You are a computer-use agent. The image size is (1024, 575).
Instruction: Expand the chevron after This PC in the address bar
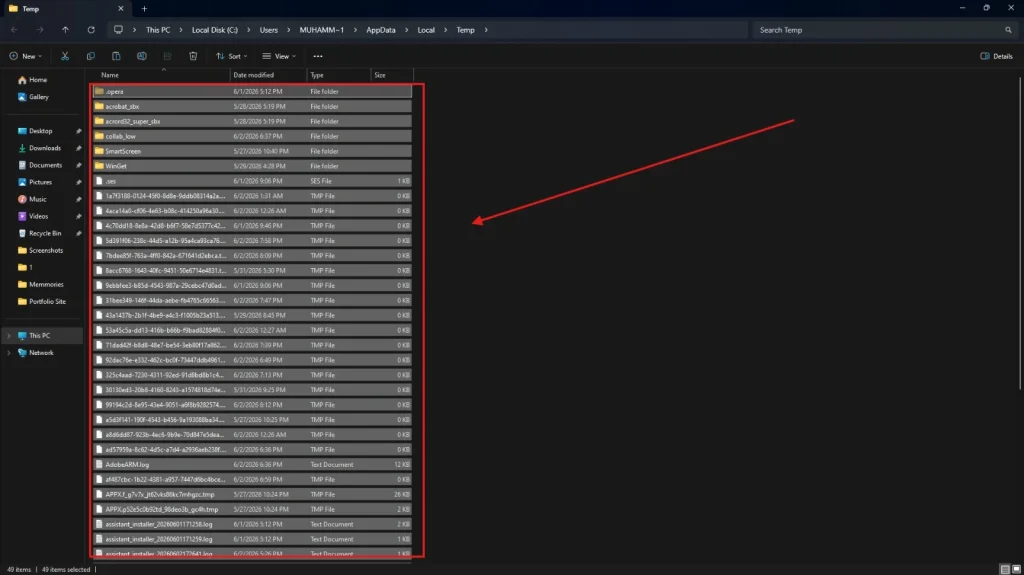(180, 30)
